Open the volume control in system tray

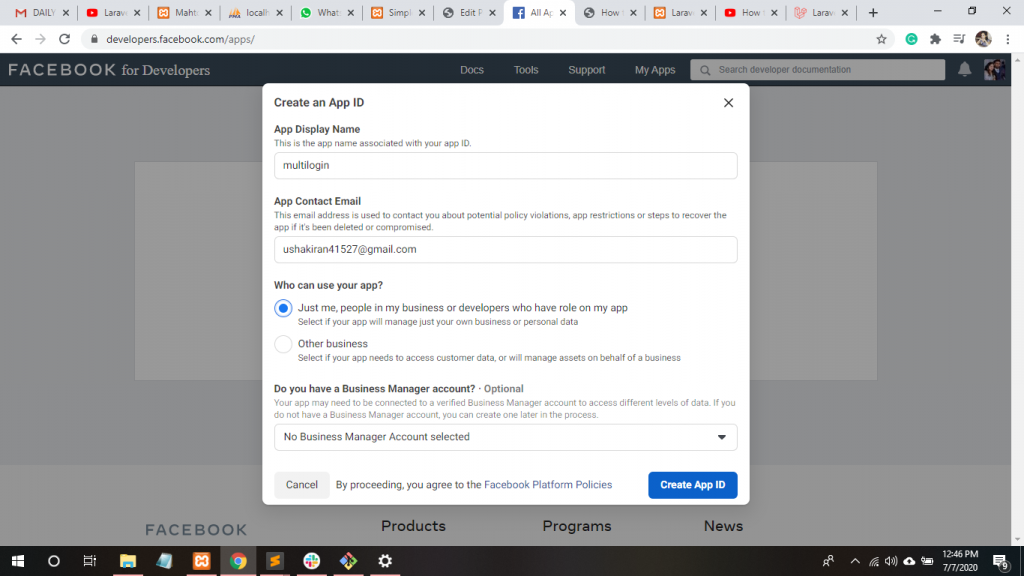[891, 561]
